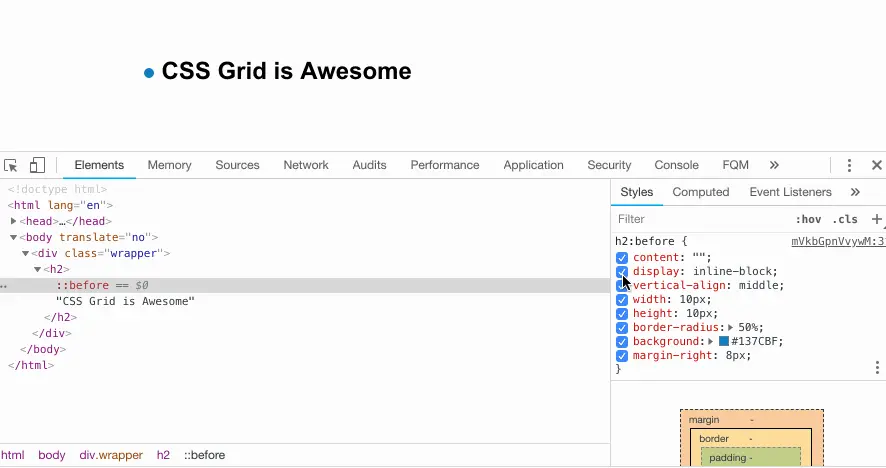886x468 pixels.
Task: Toggle the display inline-block checkbox
Action: (622, 272)
